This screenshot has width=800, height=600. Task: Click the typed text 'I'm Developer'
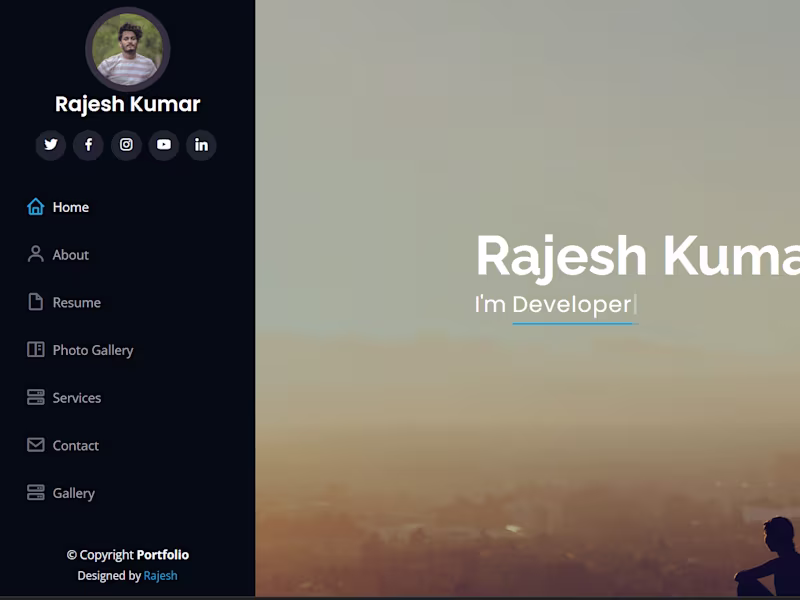[551, 306]
